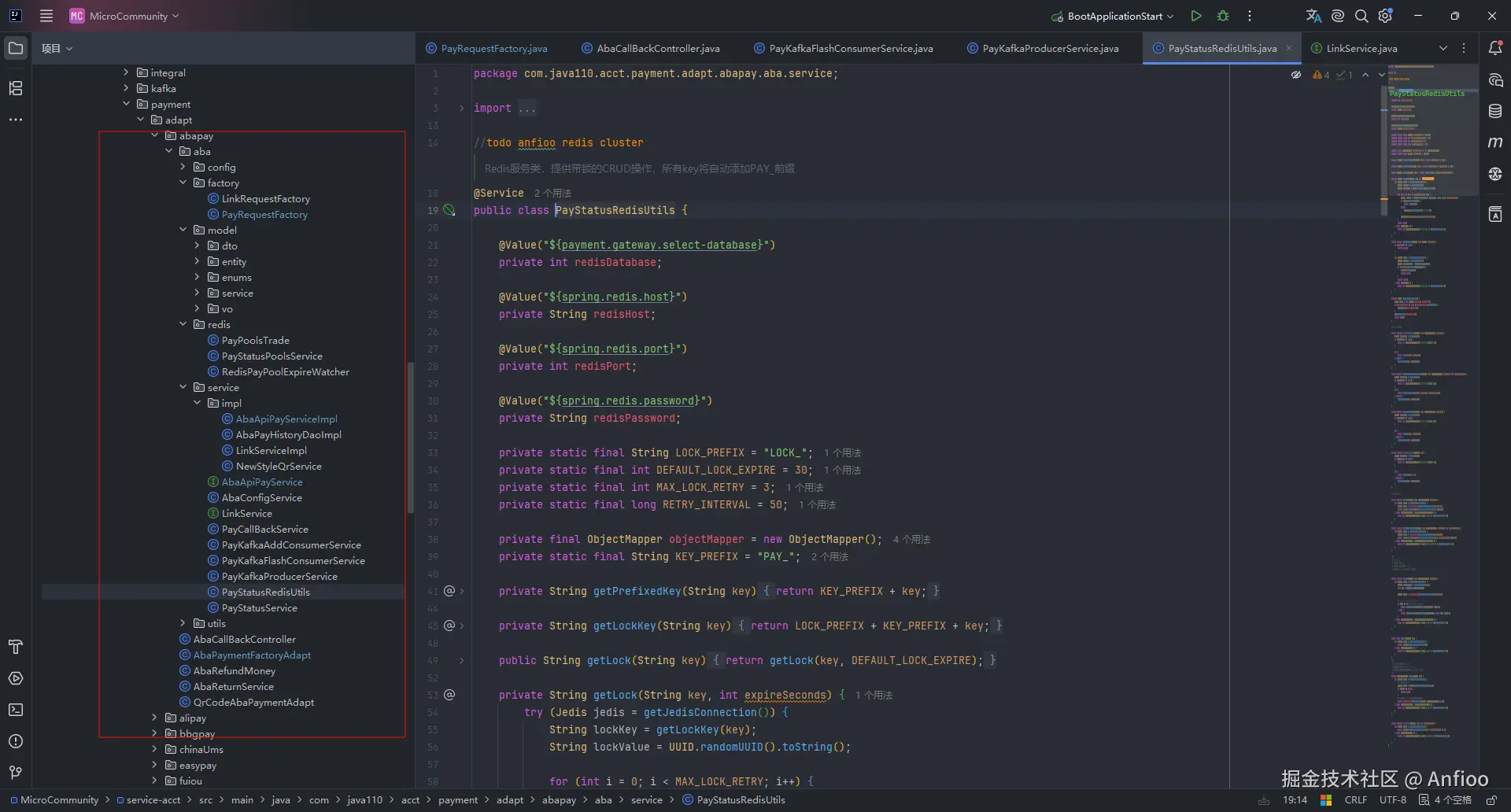The width and height of the screenshot is (1511, 812).
Task: Open the multicolor Windows-logo status bar icon
Action: coord(1326,800)
